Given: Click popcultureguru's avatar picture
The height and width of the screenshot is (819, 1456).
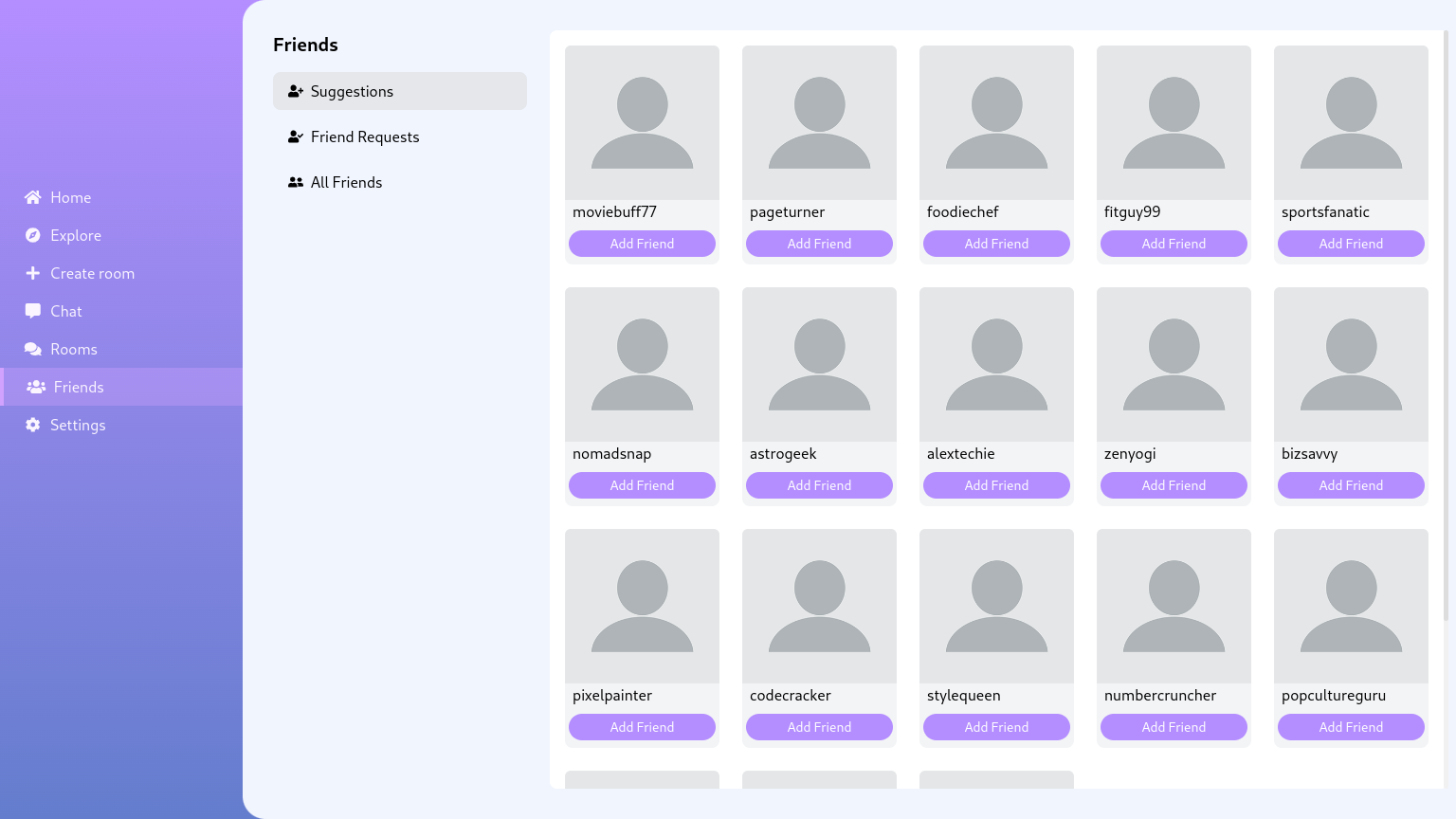Looking at the screenshot, I should click(1351, 606).
